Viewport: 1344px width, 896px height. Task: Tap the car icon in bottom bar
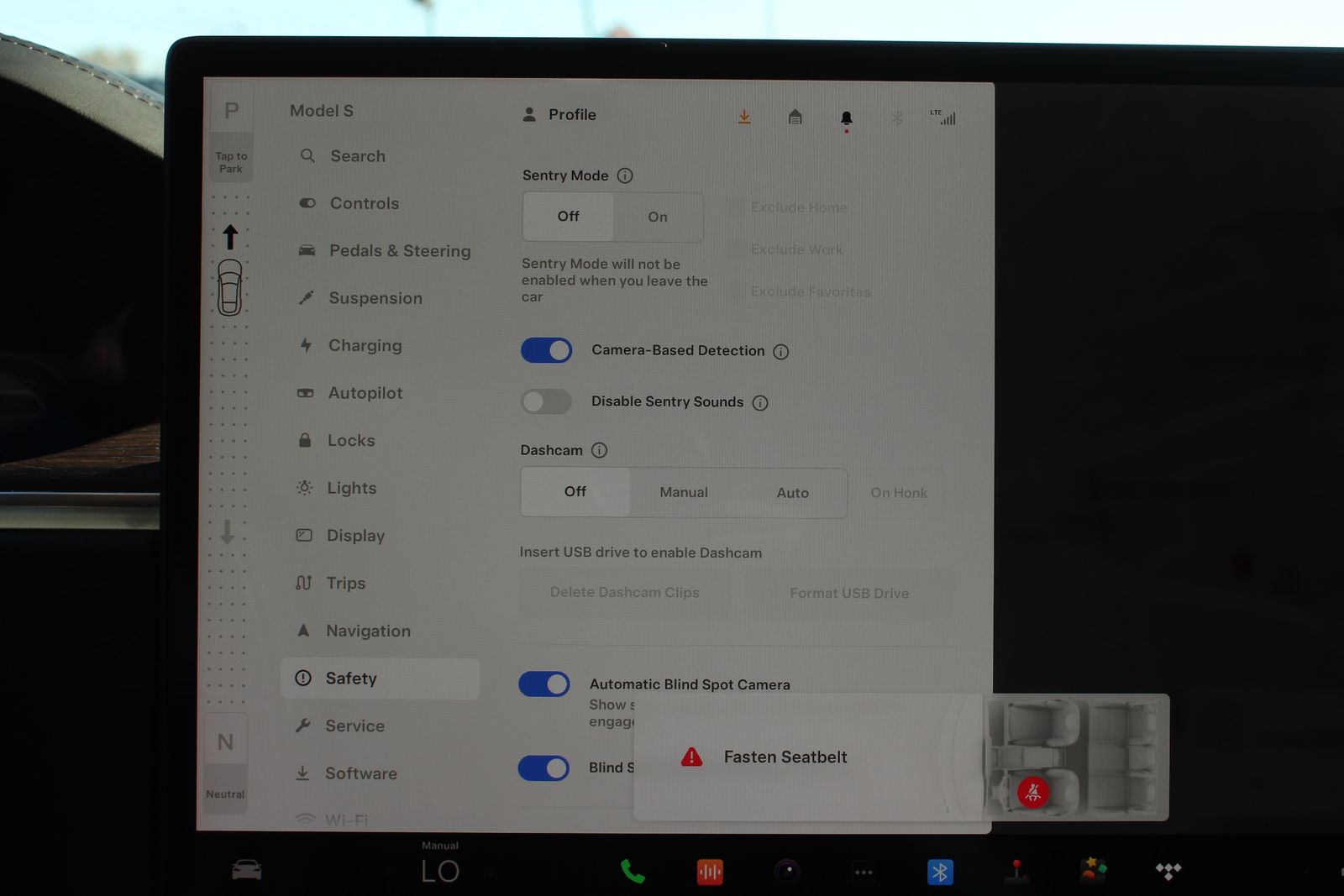247,871
